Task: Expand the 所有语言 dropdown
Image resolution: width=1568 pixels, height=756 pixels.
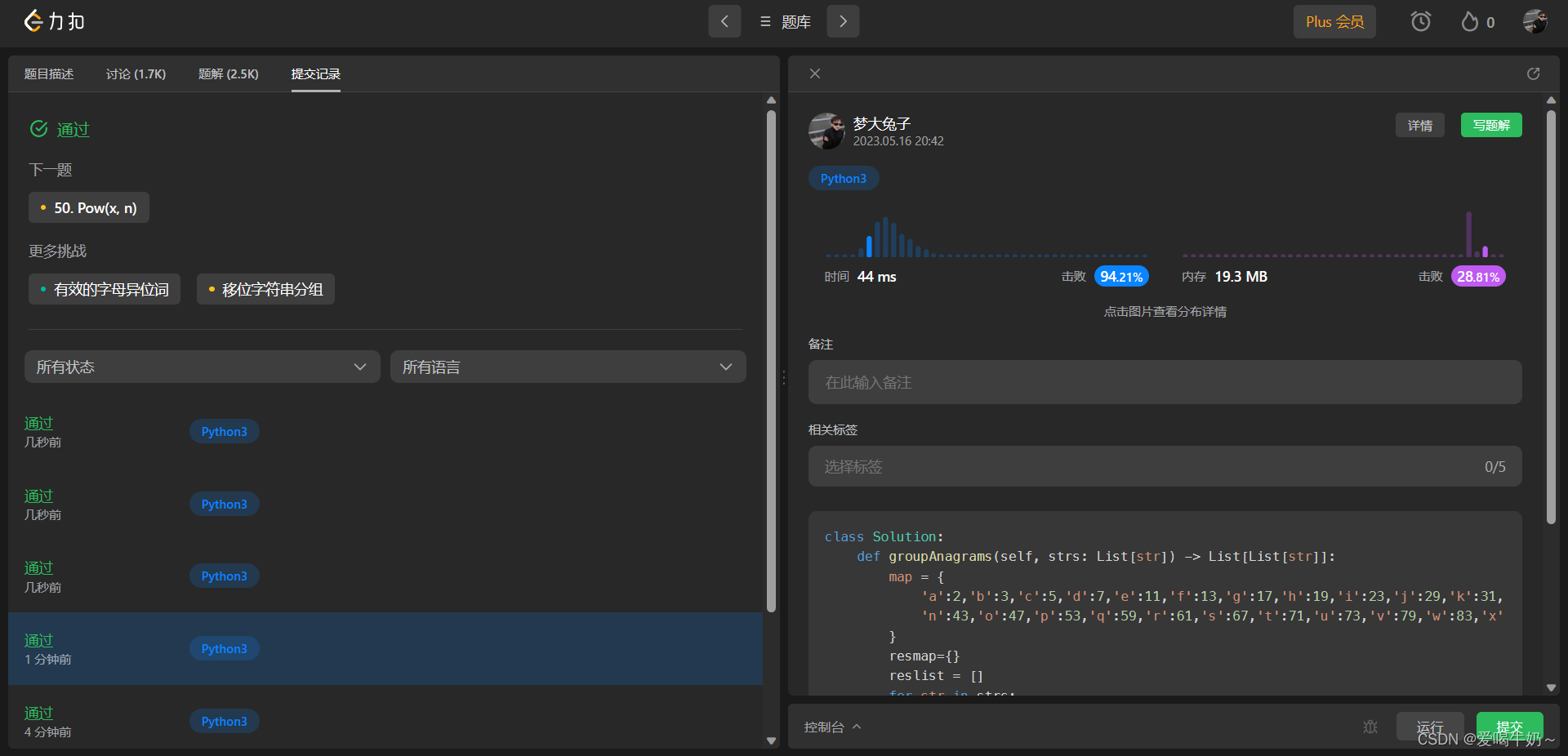Action: tap(568, 367)
